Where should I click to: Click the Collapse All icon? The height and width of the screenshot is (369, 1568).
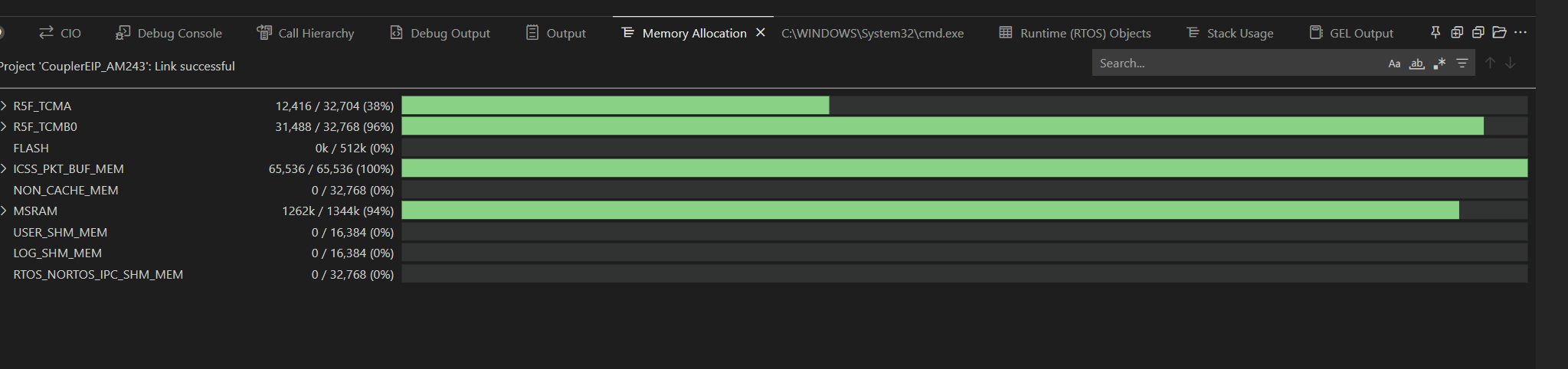(1478, 32)
